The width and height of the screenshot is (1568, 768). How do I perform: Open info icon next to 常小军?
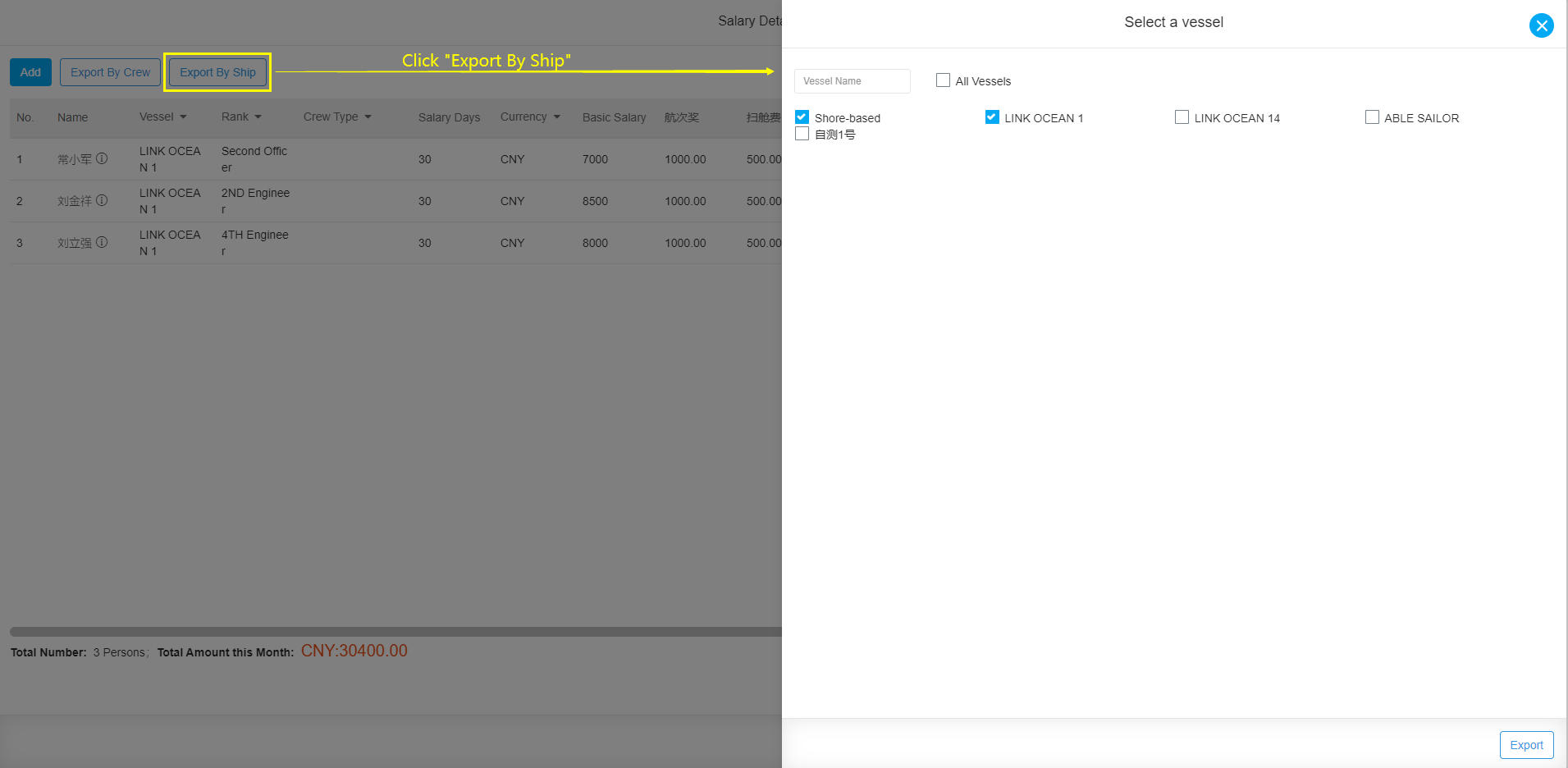[x=102, y=158]
